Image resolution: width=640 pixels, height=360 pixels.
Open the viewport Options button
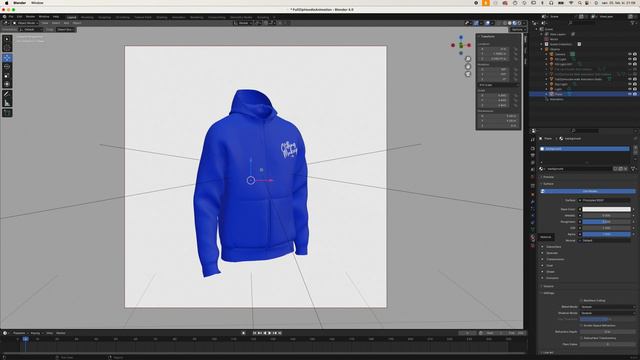(x=517, y=29)
